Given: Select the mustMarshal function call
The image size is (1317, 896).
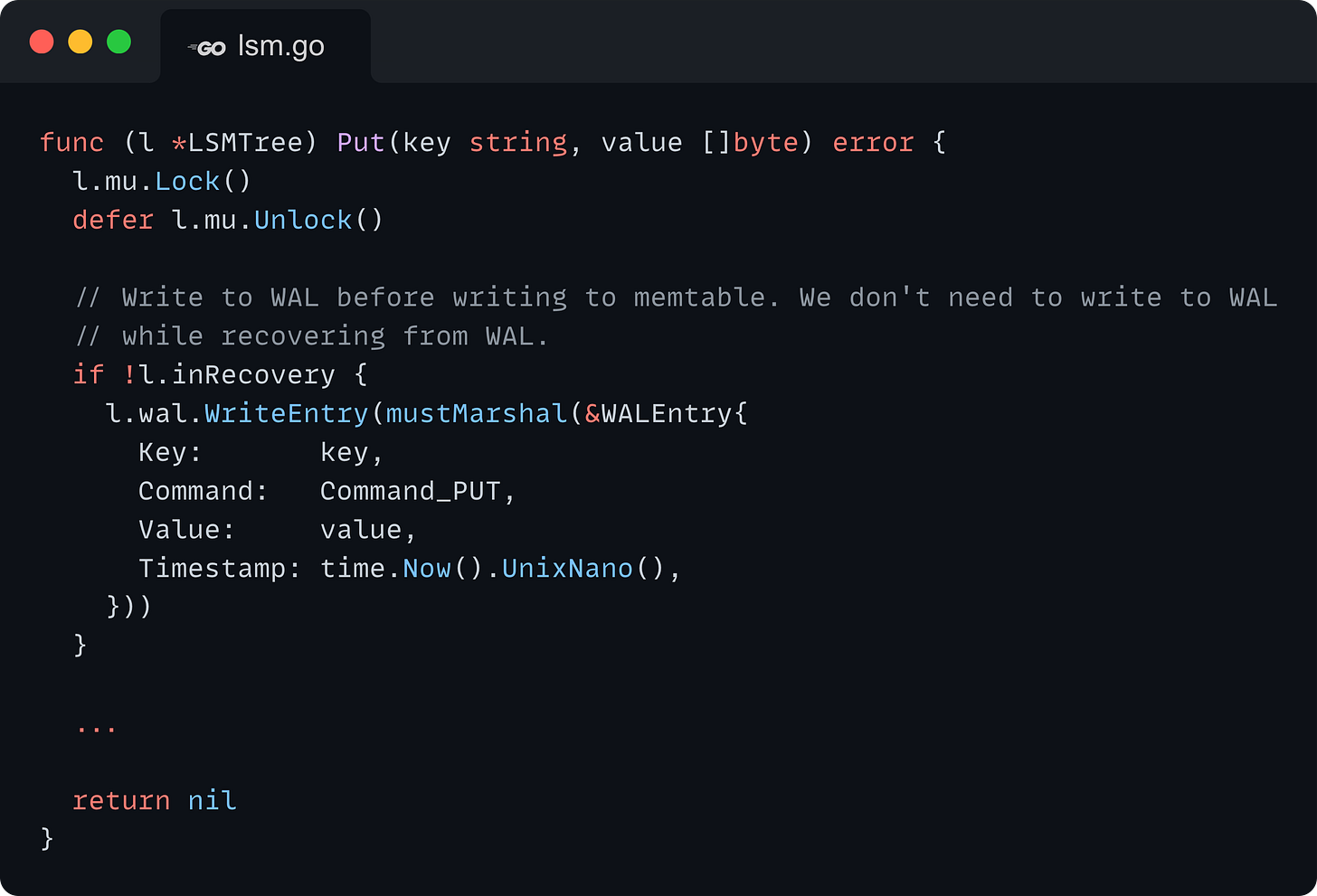Looking at the screenshot, I should (475, 413).
